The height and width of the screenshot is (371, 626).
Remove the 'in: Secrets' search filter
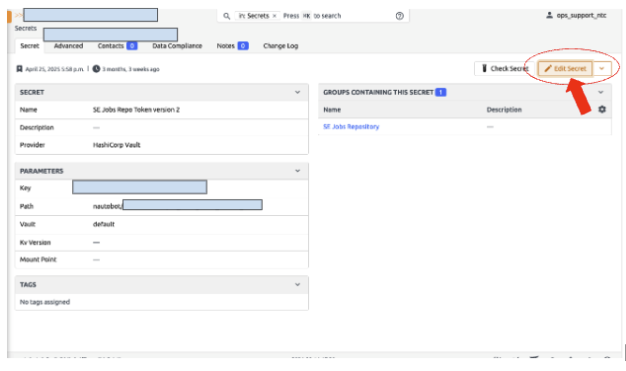(x=274, y=16)
